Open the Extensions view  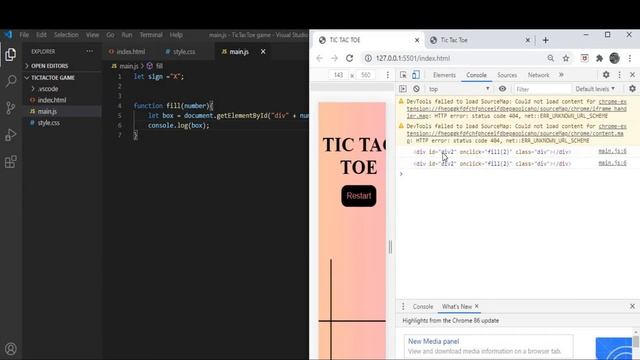click(x=11, y=162)
